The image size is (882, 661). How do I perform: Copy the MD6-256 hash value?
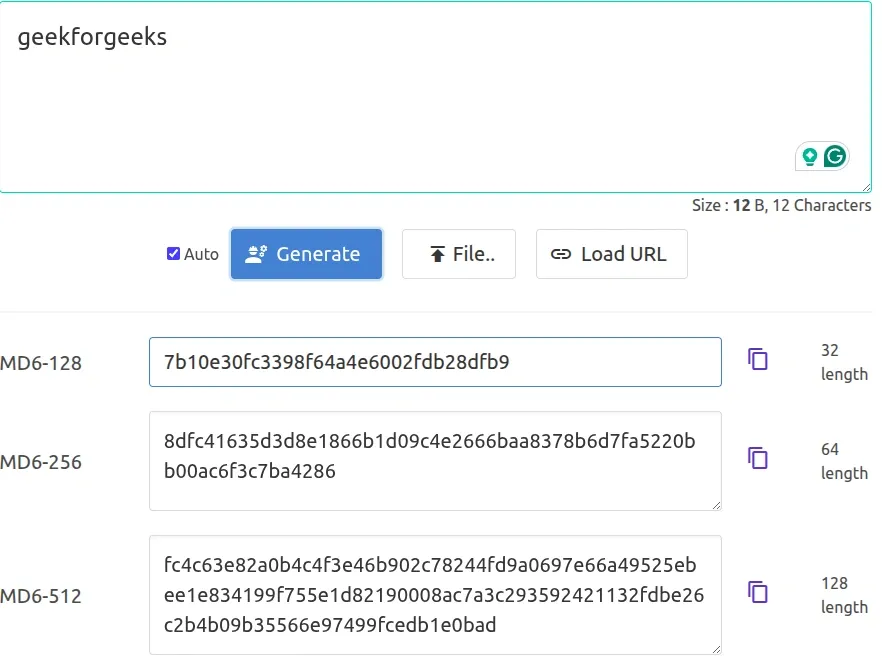tap(758, 459)
